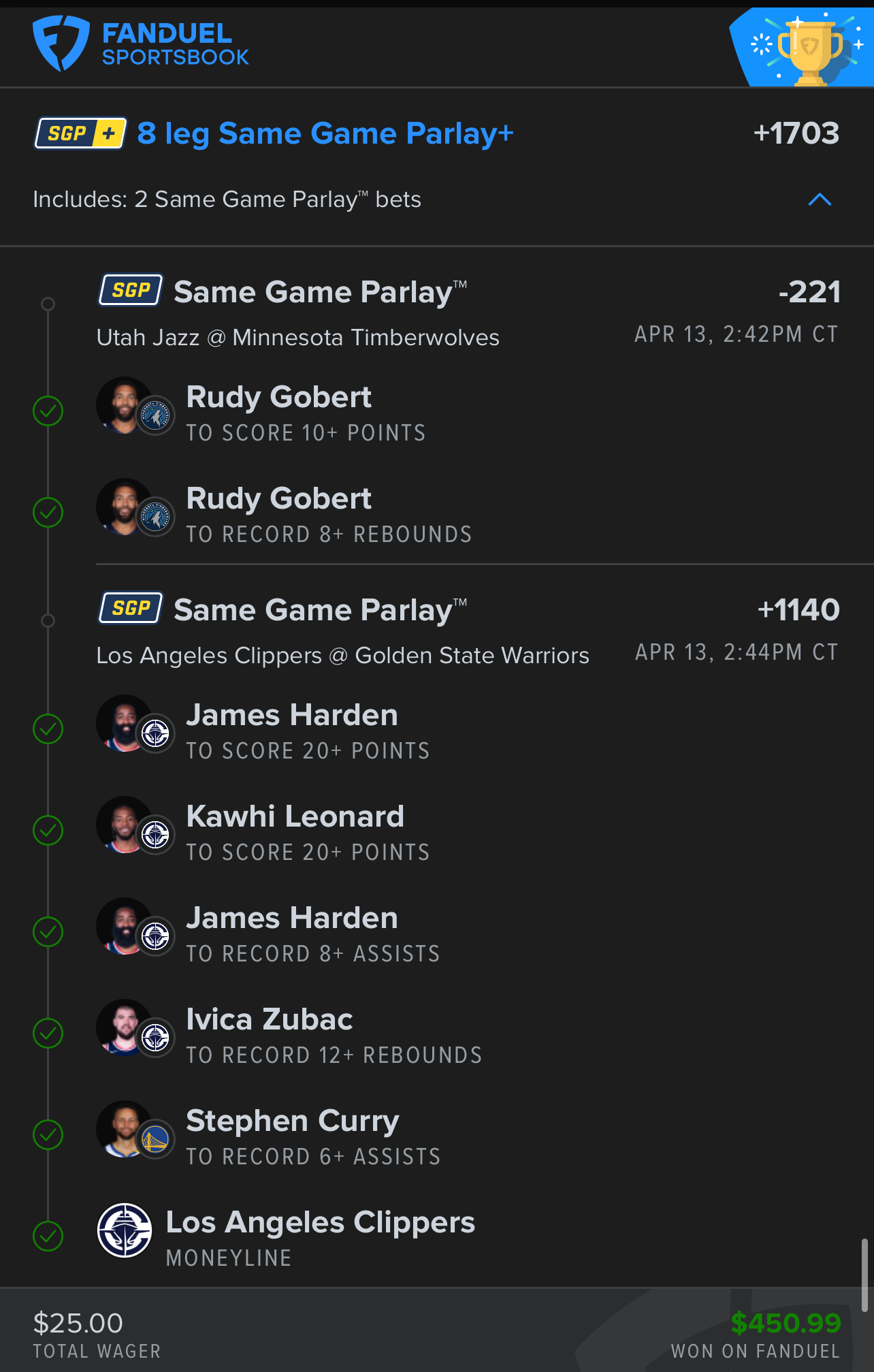Open the 8 leg Same Game Parlay+ title
This screenshot has width=874, height=1372.
point(325,133)
